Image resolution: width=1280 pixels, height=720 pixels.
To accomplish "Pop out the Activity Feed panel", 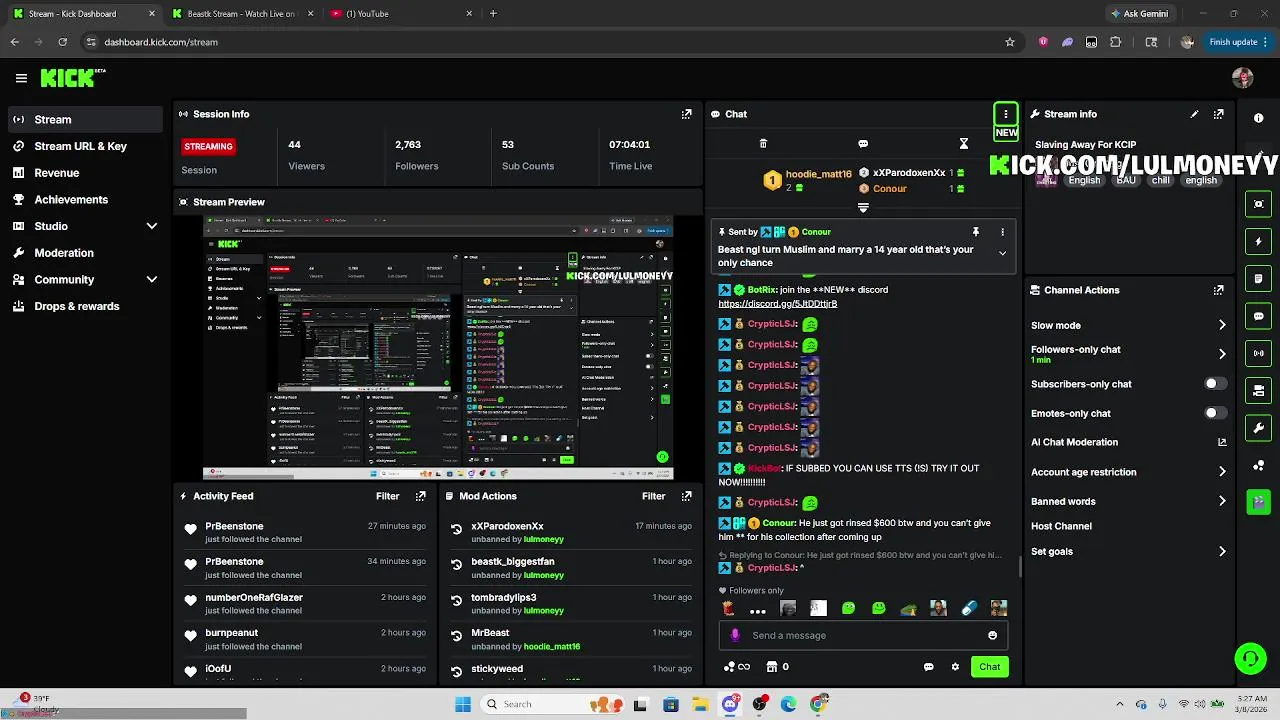I will pos(420,496).
